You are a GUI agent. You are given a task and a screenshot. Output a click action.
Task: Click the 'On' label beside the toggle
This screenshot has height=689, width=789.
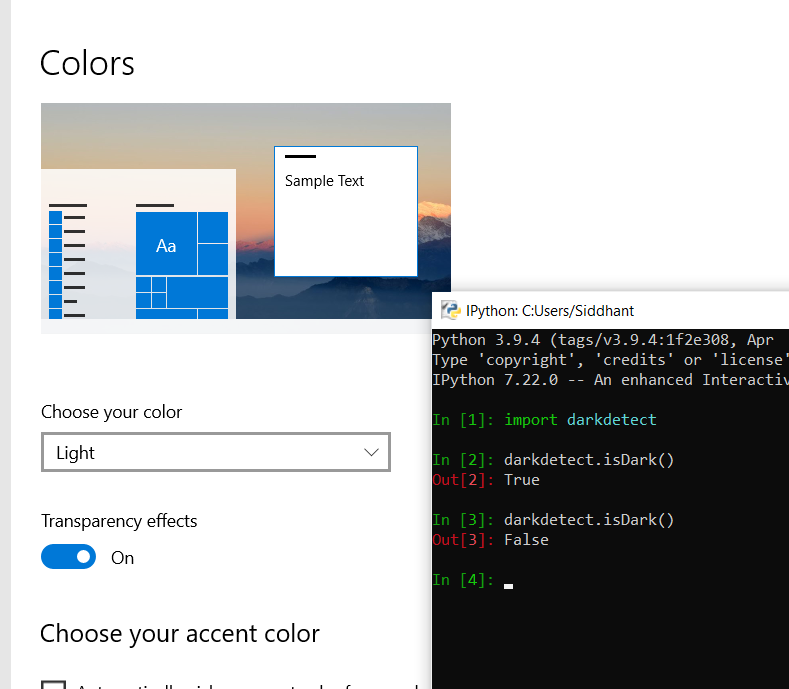(x=122, y=558)
